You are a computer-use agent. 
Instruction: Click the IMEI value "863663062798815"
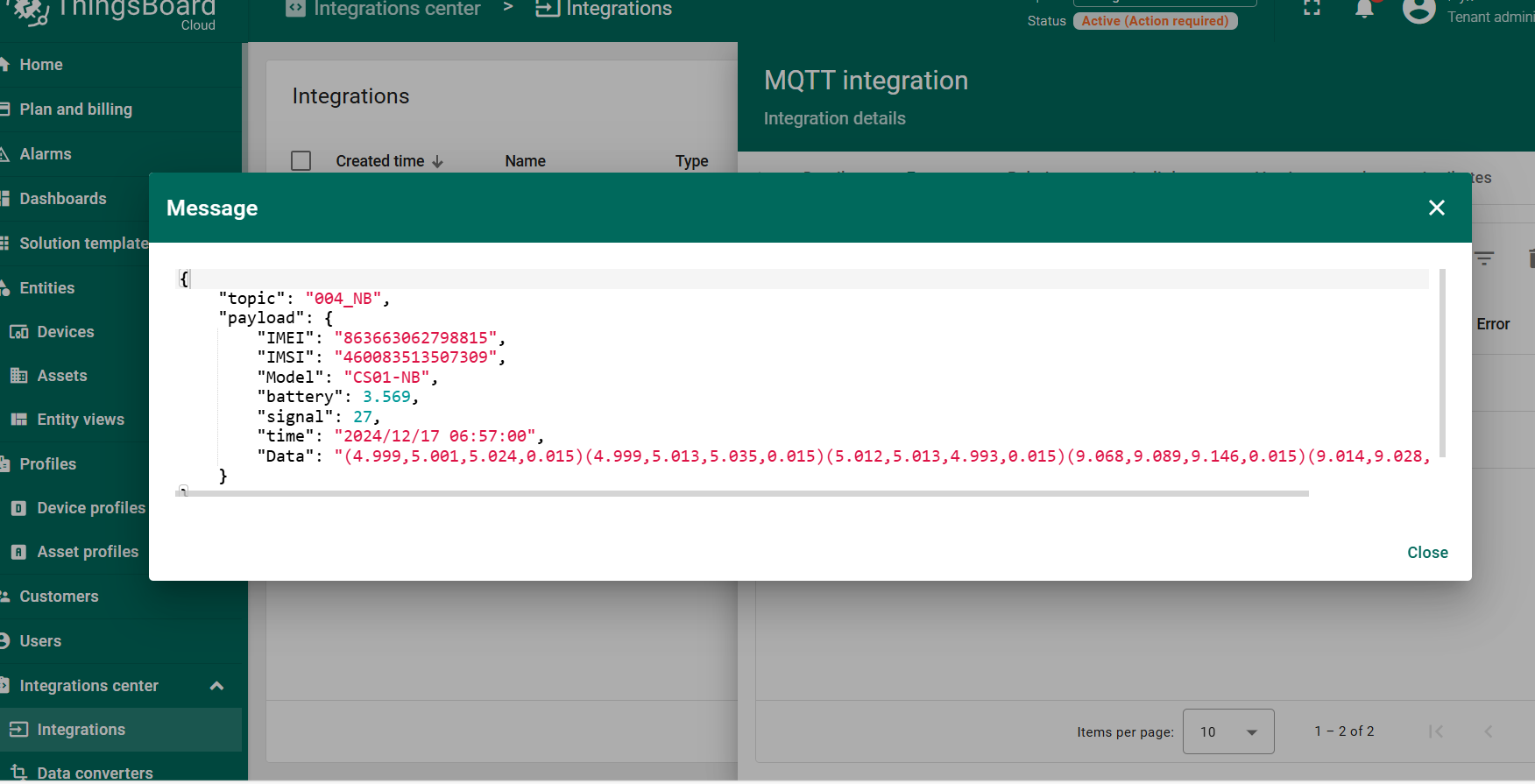point(415,338)
